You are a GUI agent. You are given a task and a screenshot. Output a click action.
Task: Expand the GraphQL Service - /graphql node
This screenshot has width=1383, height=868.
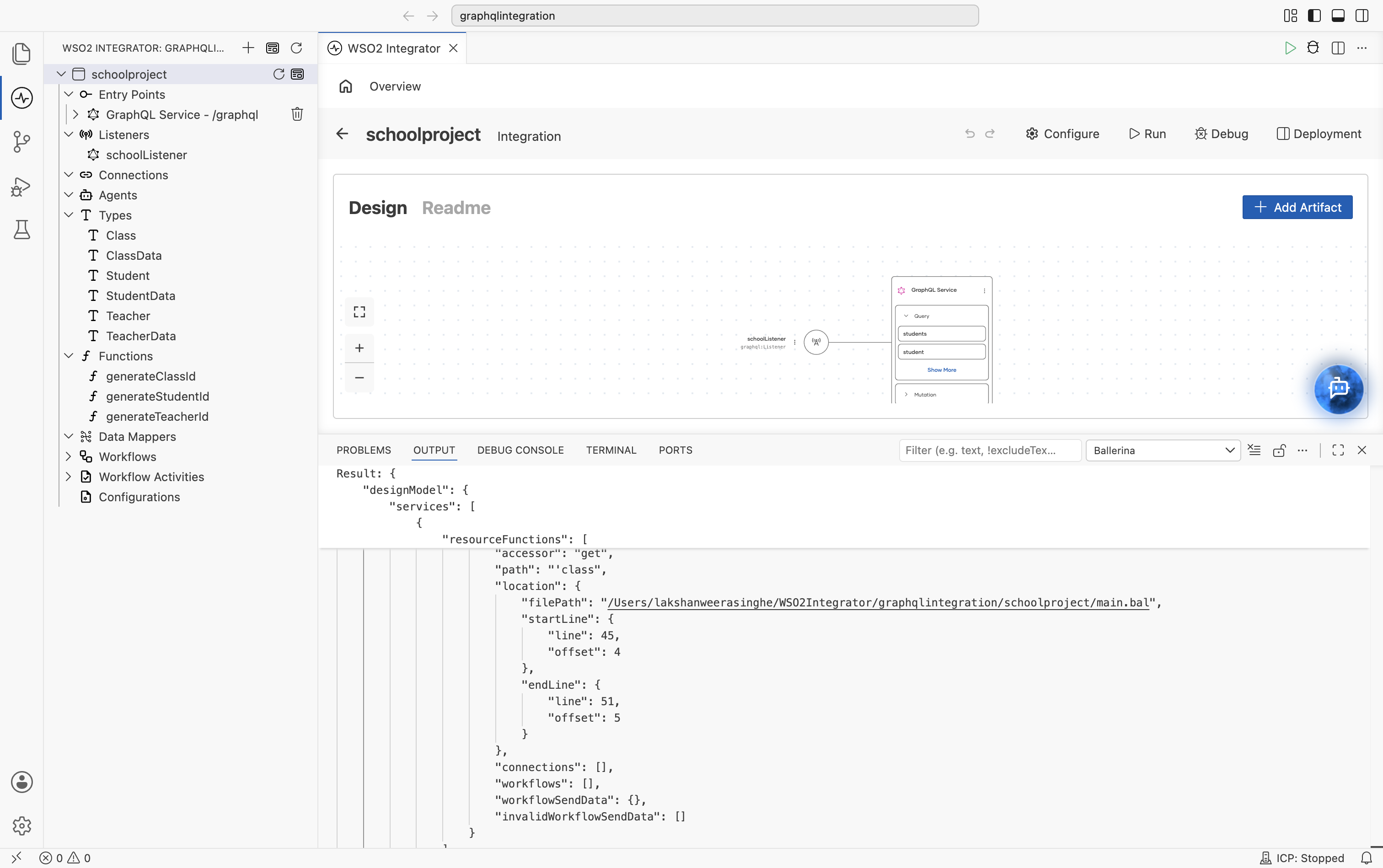(75, 114)
